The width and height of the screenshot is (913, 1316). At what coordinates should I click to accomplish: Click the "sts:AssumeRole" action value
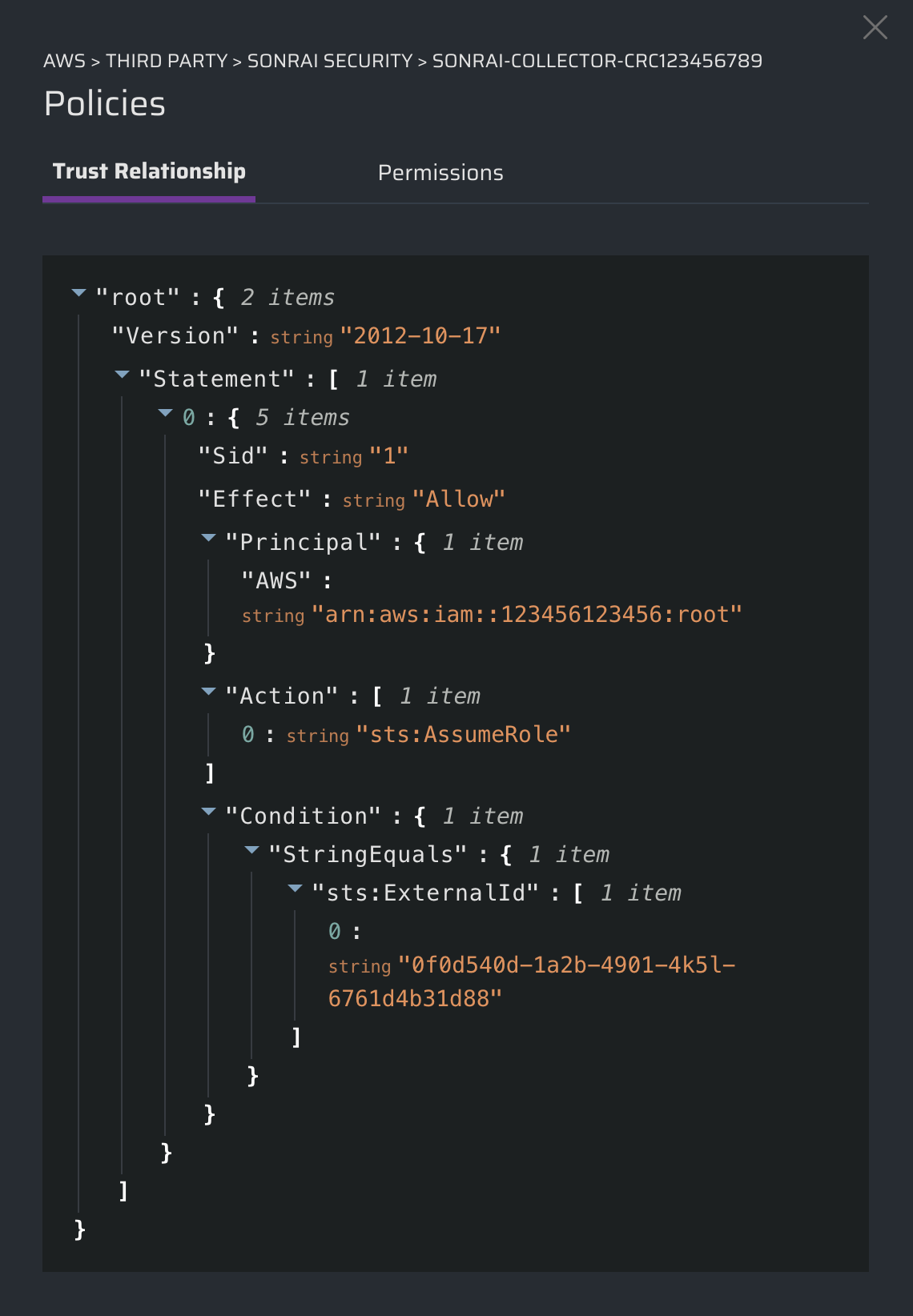coord(463,735)
